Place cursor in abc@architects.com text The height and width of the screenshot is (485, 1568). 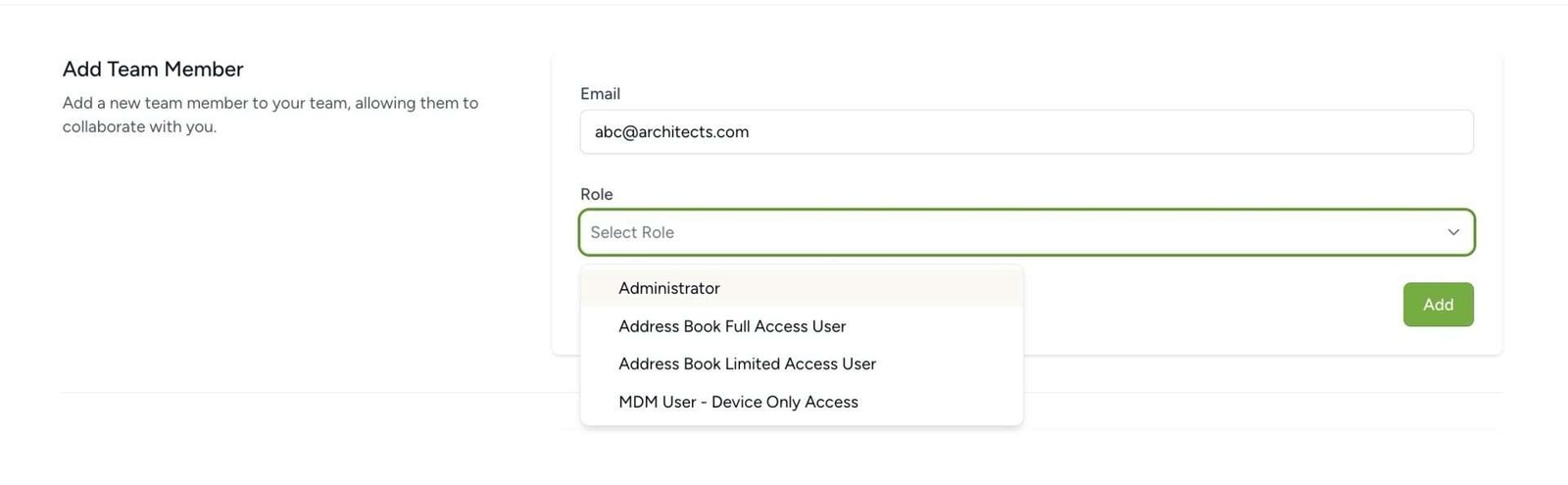pos(671,132)
